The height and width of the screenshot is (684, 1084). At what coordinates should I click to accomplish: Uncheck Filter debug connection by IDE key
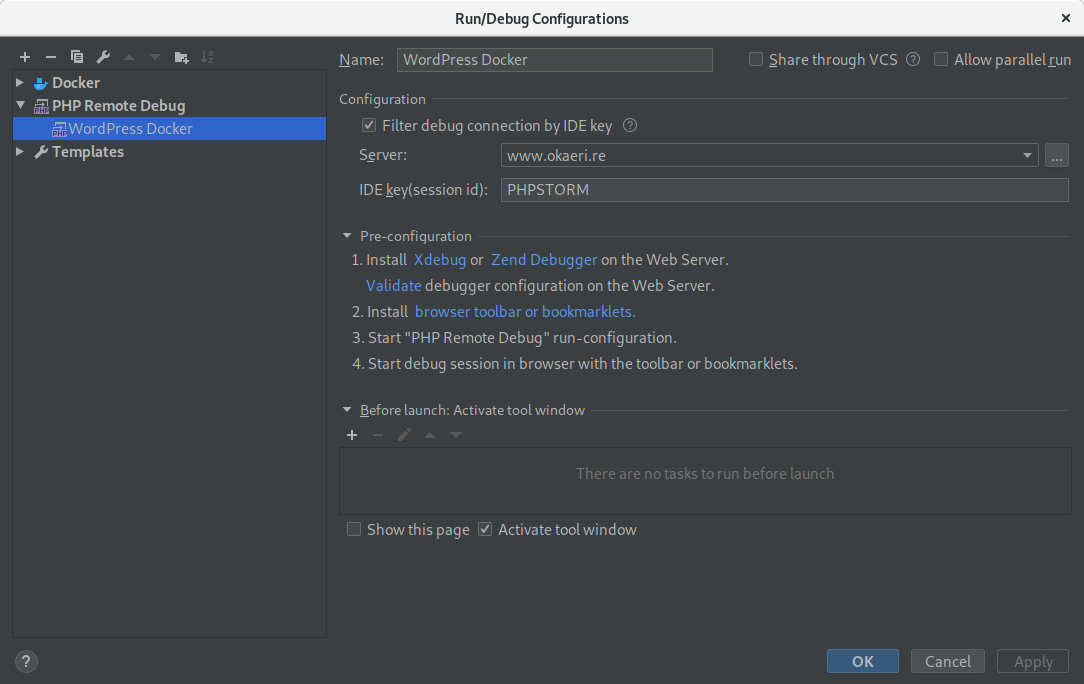coord(369,125)
